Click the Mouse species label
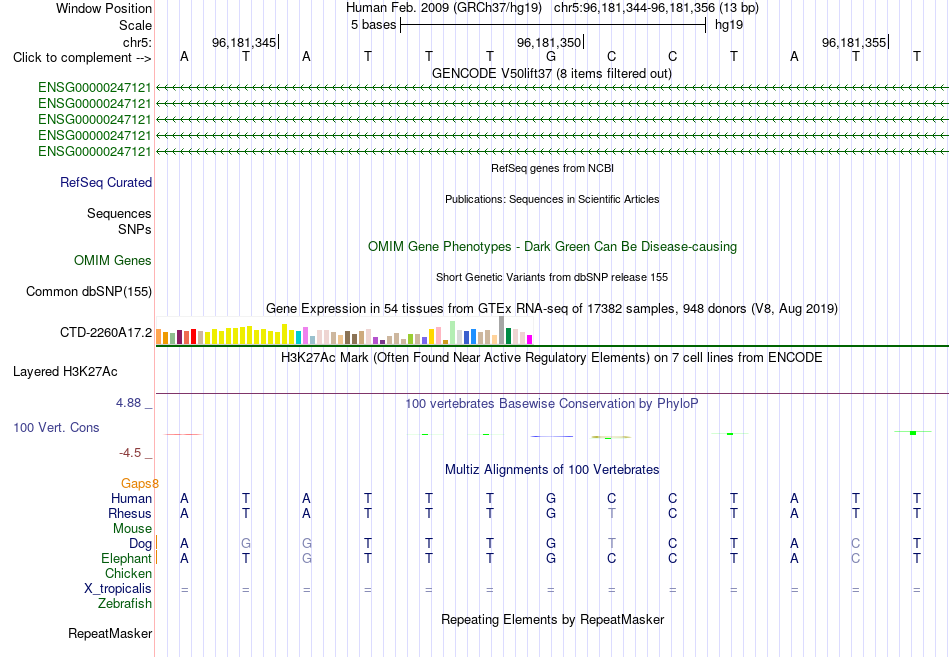Viewport: 950px width, 657px height. 132,529
